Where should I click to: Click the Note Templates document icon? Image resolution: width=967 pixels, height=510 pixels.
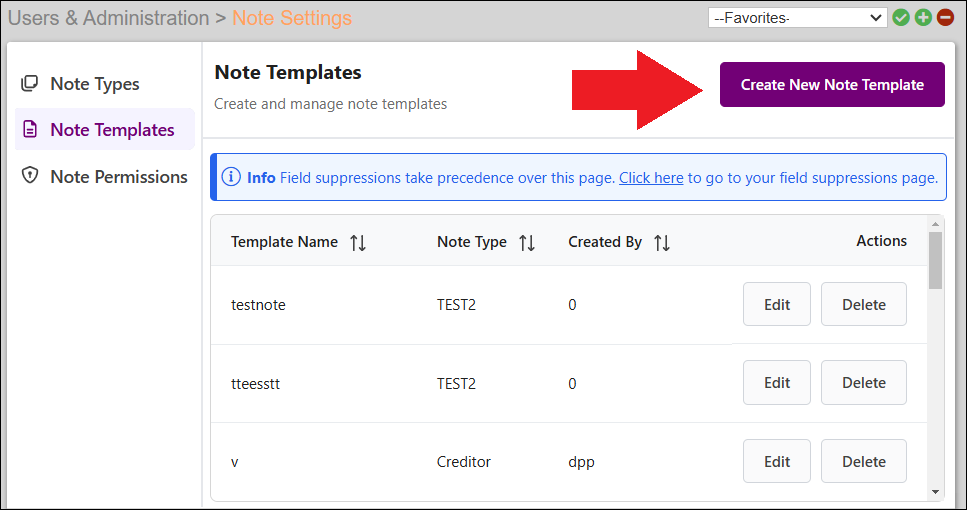(x=30, y=130)
